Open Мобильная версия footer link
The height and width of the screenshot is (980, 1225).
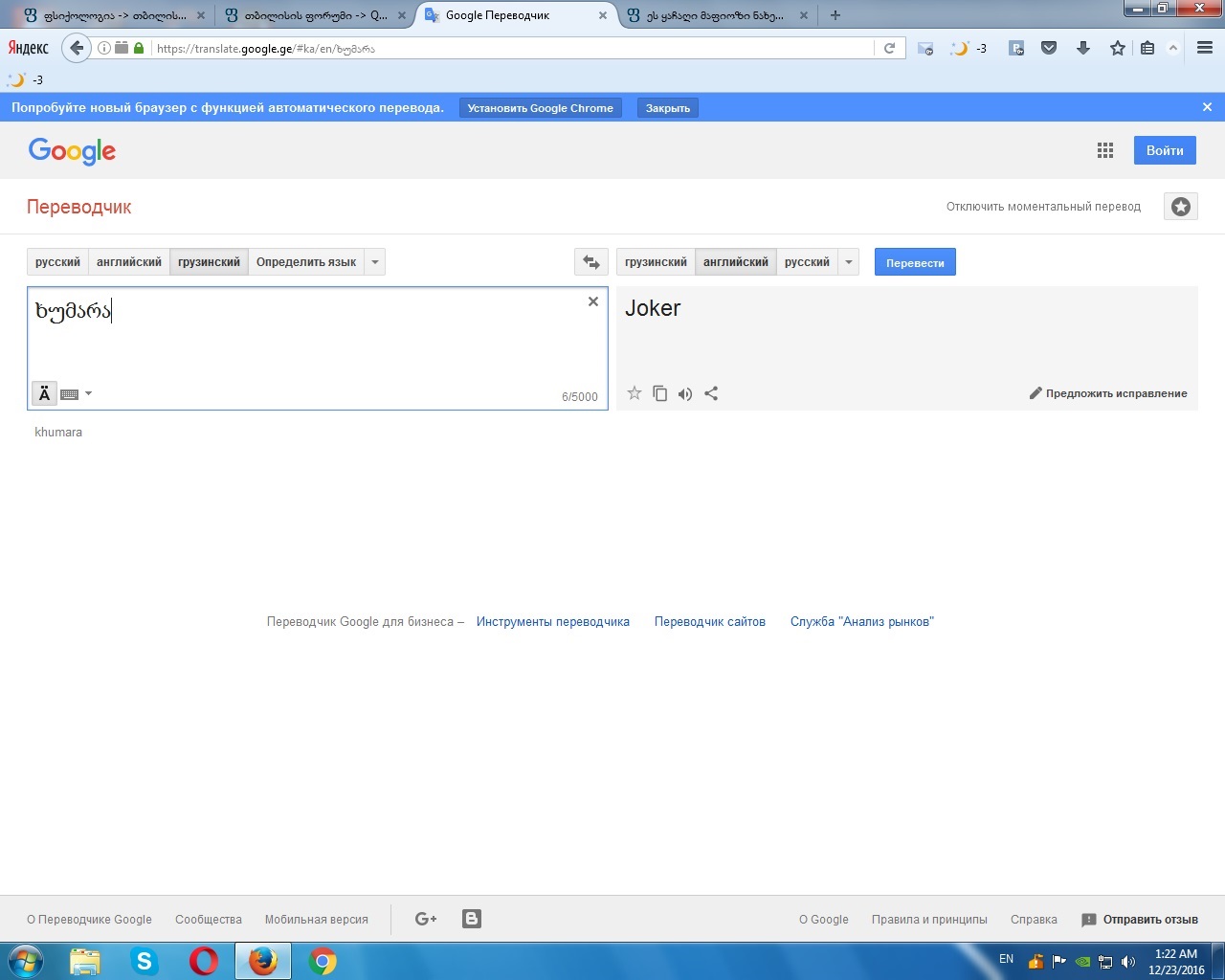click(317, 920)
